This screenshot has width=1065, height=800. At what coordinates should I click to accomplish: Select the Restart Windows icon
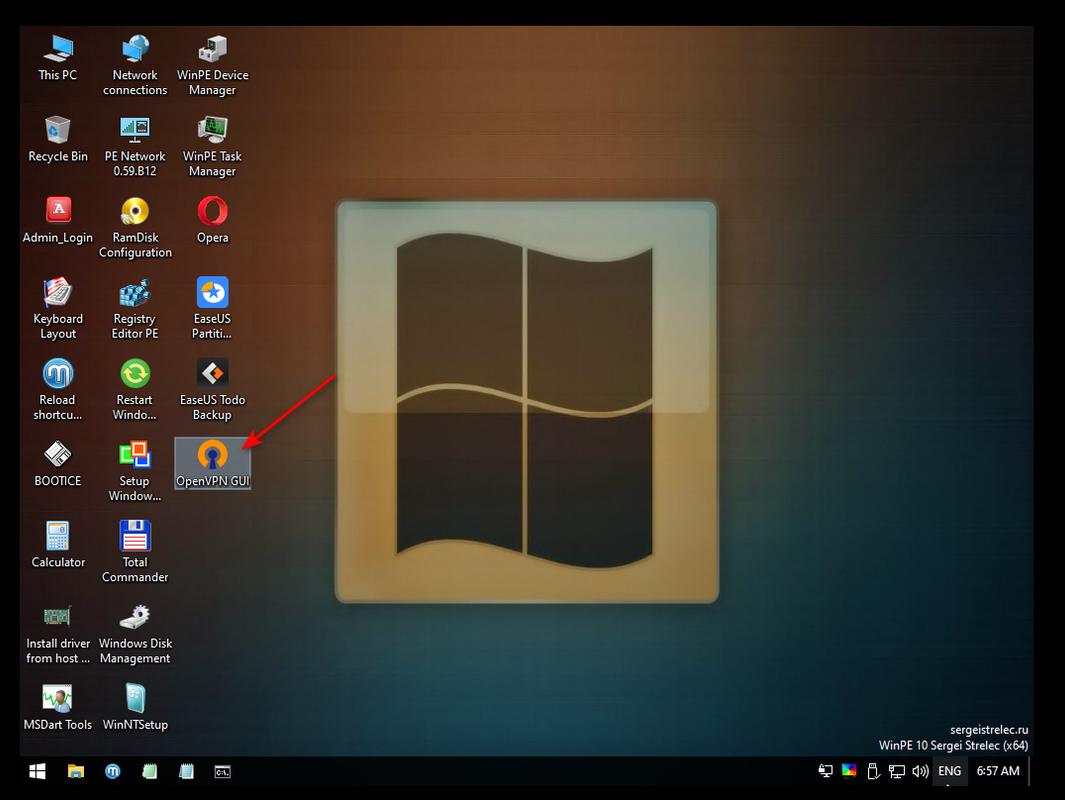tap(135, 390)
